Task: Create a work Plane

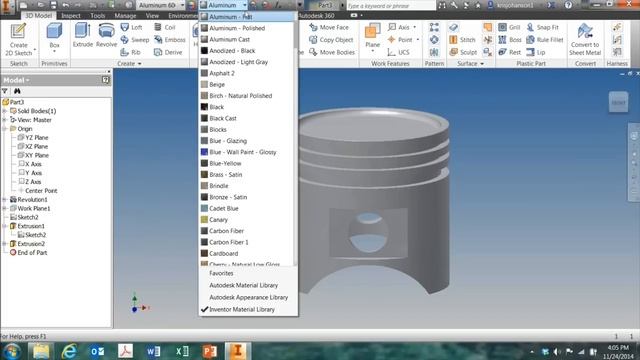Action: [x=372, y=36]
